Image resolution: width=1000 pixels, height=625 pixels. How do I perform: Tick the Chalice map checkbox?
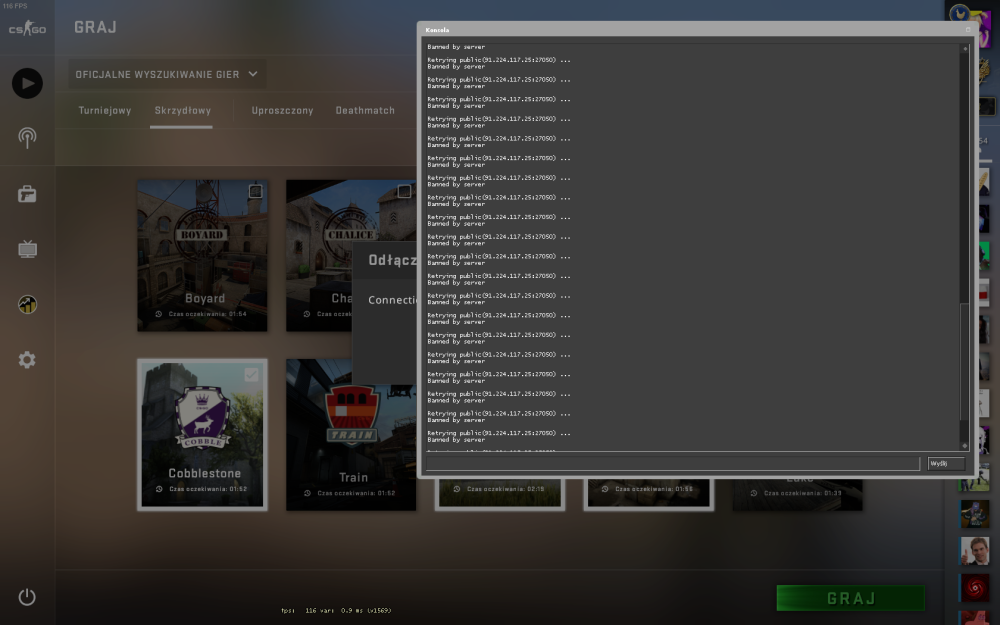[404, 191]
